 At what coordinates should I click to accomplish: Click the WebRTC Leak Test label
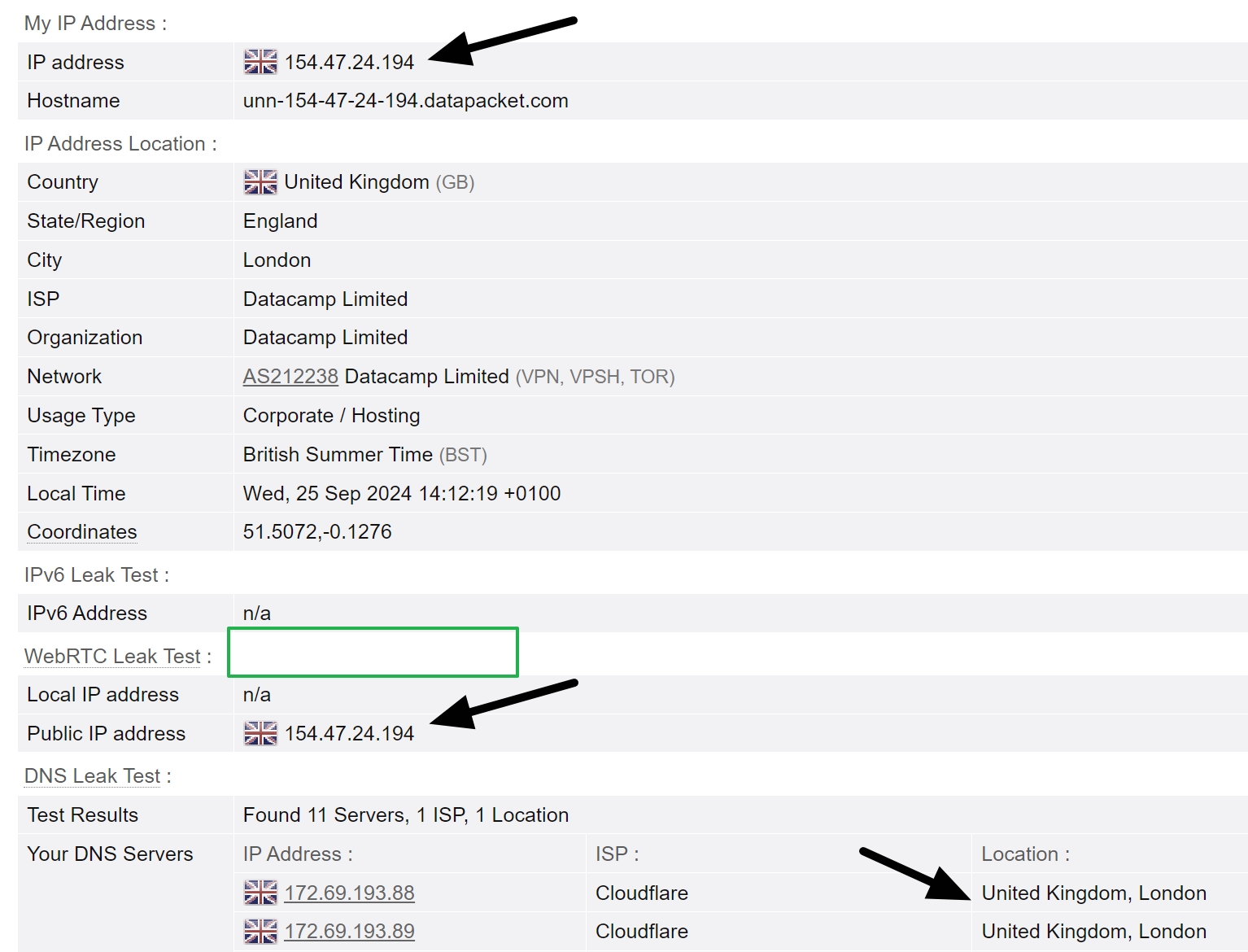pyautogui.click(x=113, y=656)
